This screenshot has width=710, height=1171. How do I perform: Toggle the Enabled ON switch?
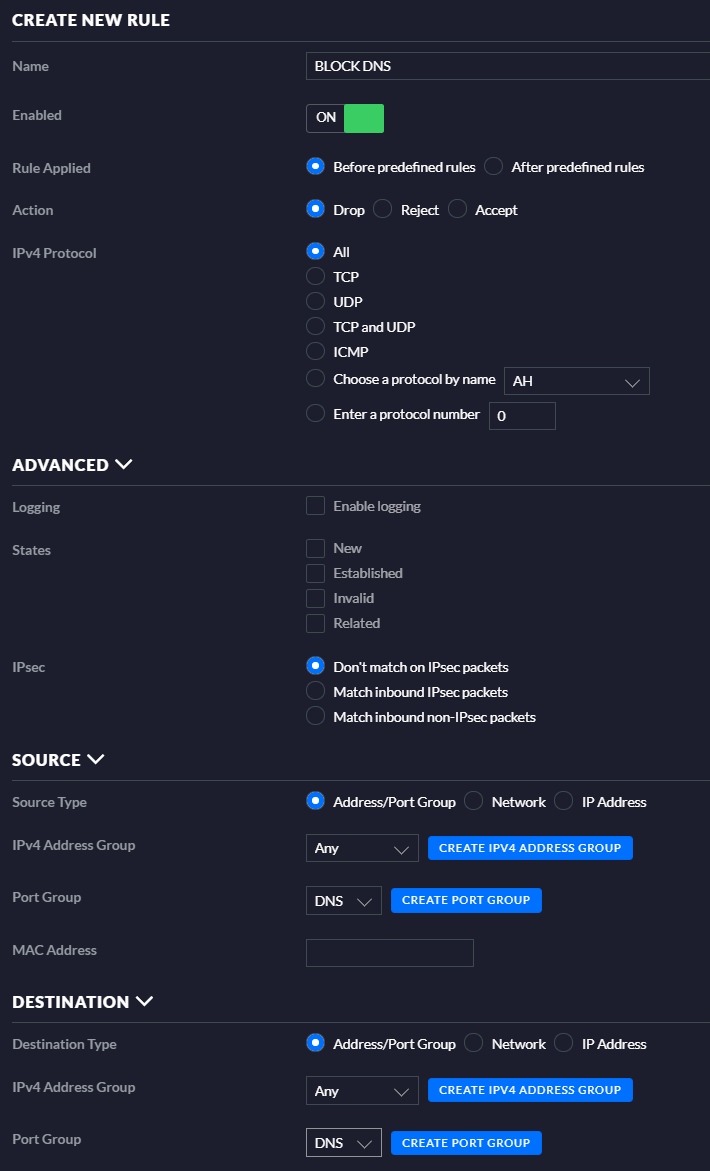(x=345, y=118)
